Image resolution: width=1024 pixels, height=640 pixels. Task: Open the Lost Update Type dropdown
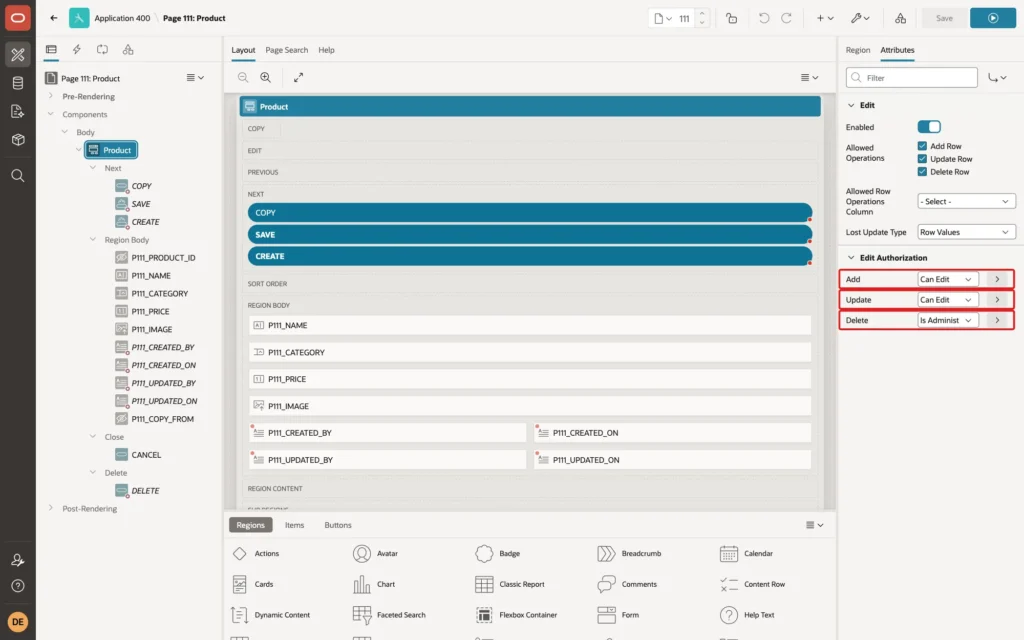tap(966, 232)
